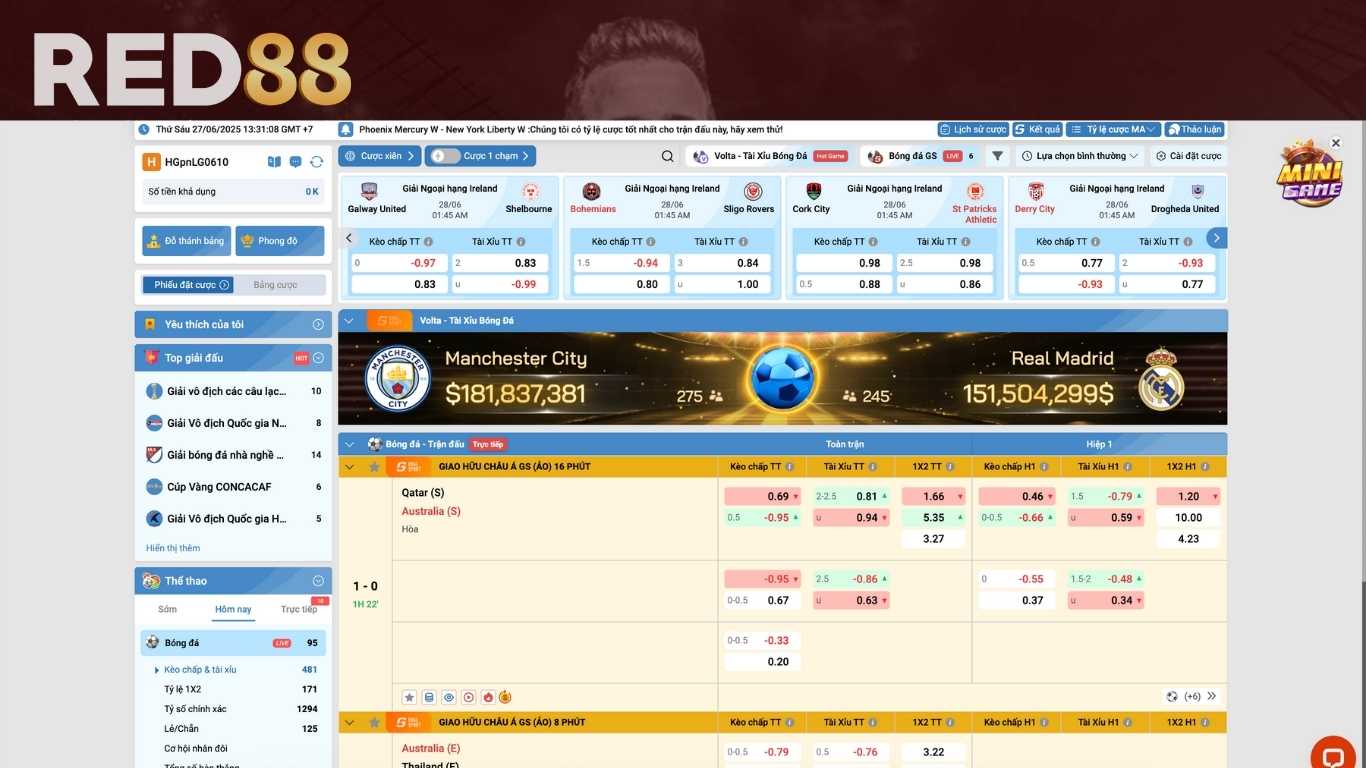
Task: Select Phiếu đặt cược view
Action: point(187,285)
